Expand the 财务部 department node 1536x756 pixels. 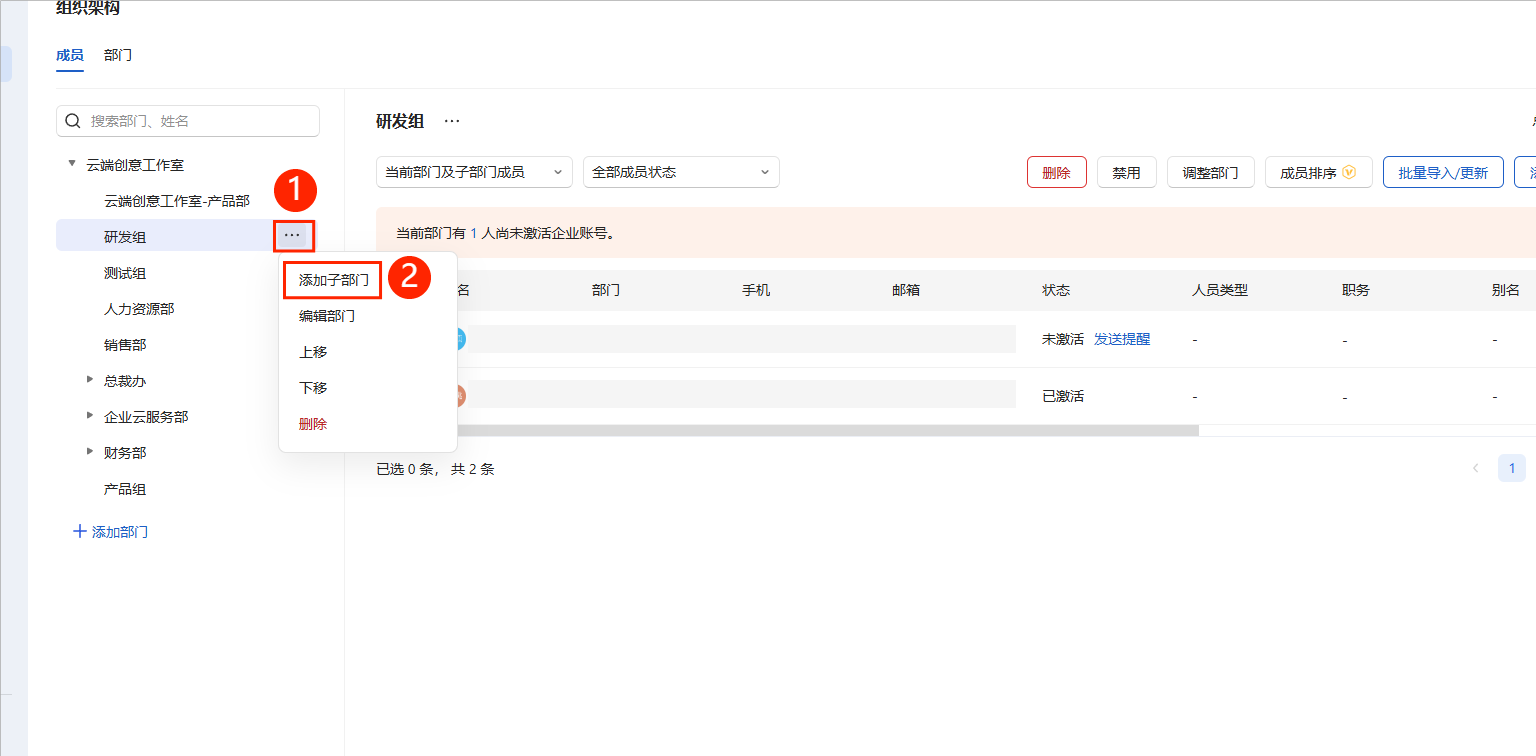coord(90,452)
